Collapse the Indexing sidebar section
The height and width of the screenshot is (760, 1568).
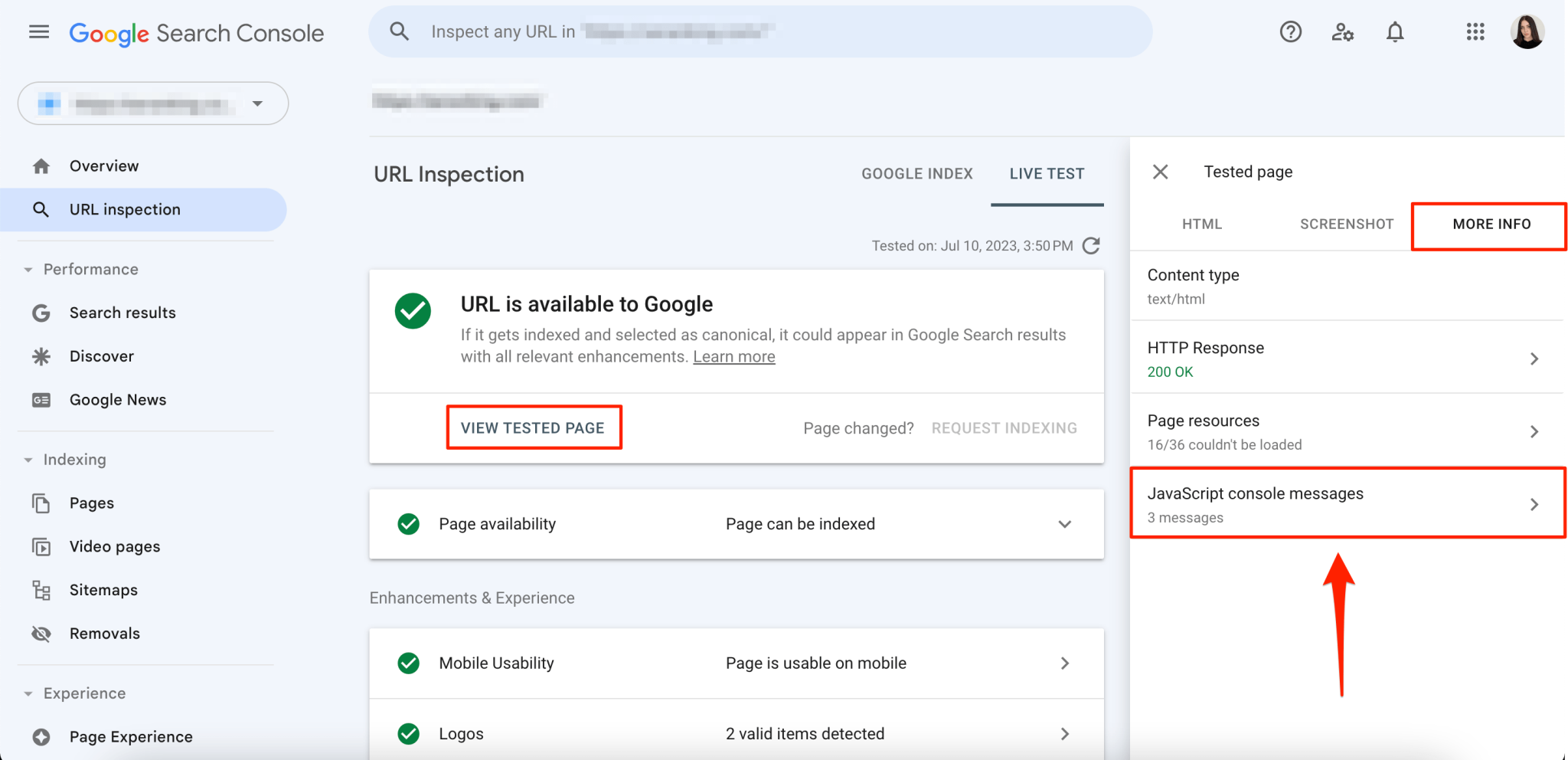point(28,459)
